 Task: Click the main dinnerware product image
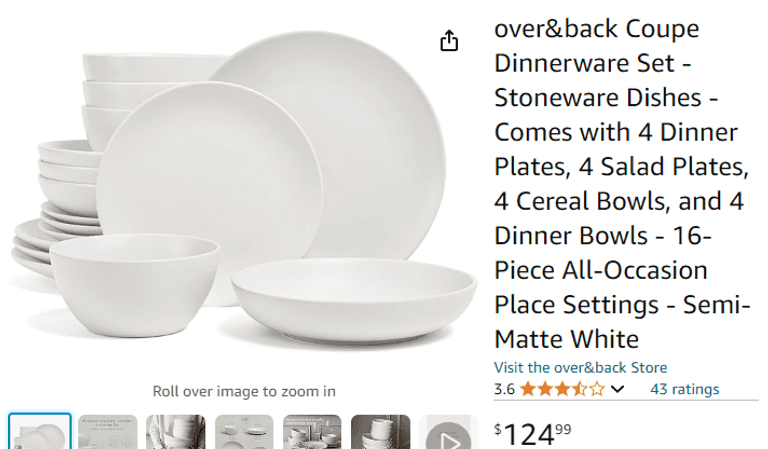[x=243, y=189]
